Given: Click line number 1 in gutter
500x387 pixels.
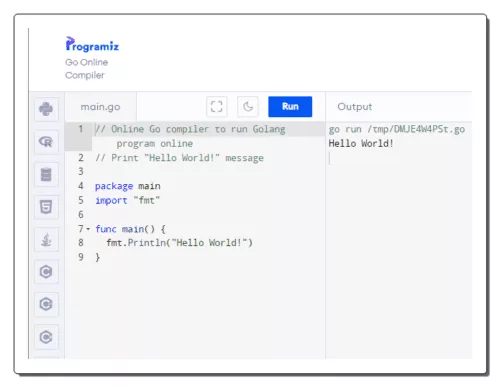Looking at the screenshot, I should tap(80, 129).
